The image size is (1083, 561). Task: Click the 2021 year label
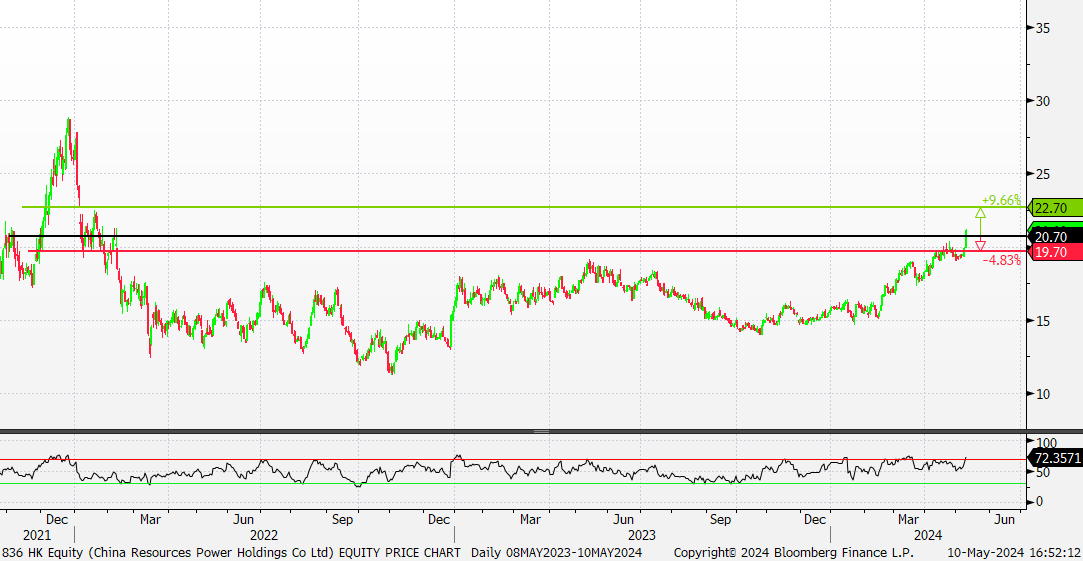(37, 535)
